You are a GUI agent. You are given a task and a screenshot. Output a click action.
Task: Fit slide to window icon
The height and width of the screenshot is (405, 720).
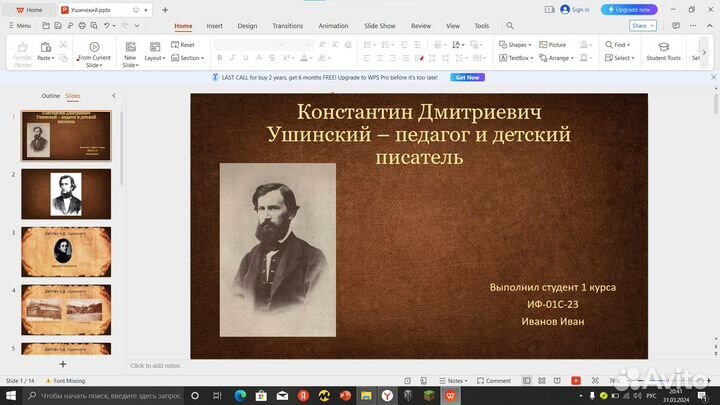click(x=595, y=381)
